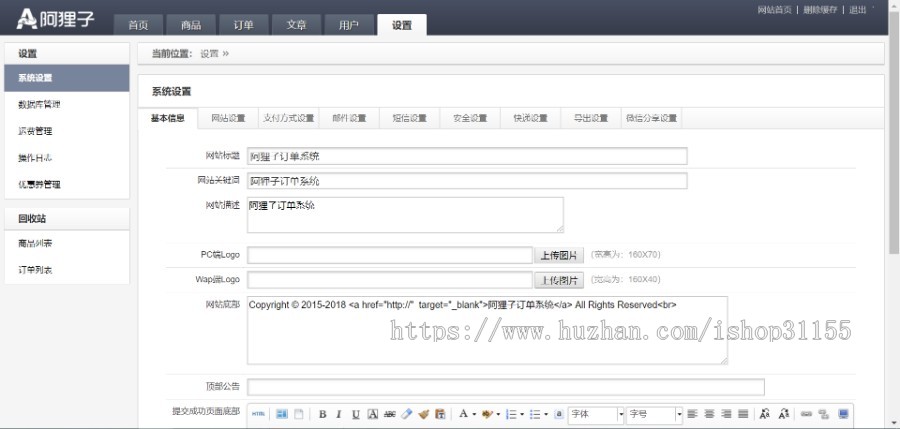
Task: Align text right in editor toolbar
Action: pyautogui.click(x=726, y=414)
